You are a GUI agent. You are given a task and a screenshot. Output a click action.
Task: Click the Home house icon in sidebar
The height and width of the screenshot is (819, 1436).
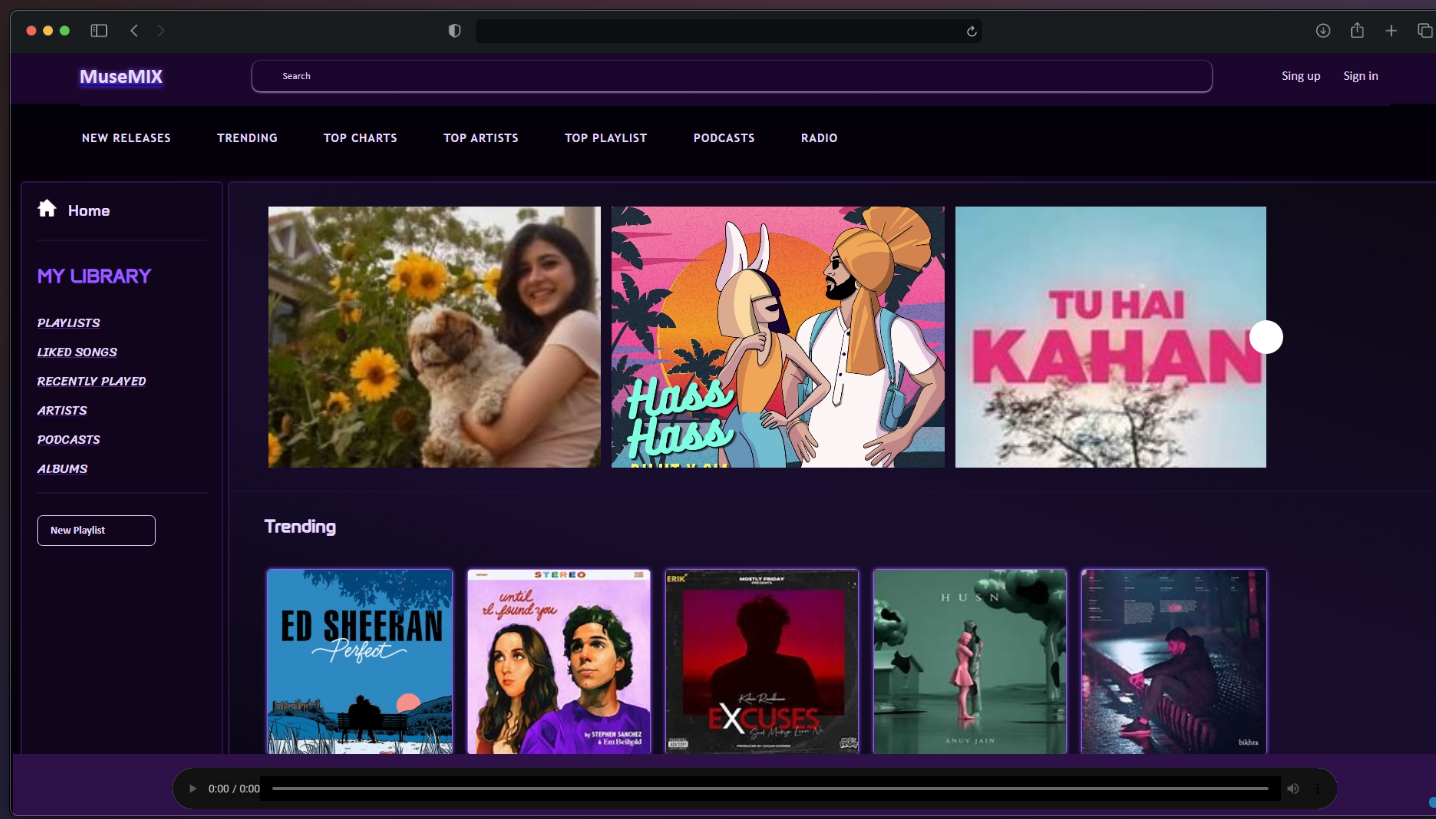[x=47, y=208]
